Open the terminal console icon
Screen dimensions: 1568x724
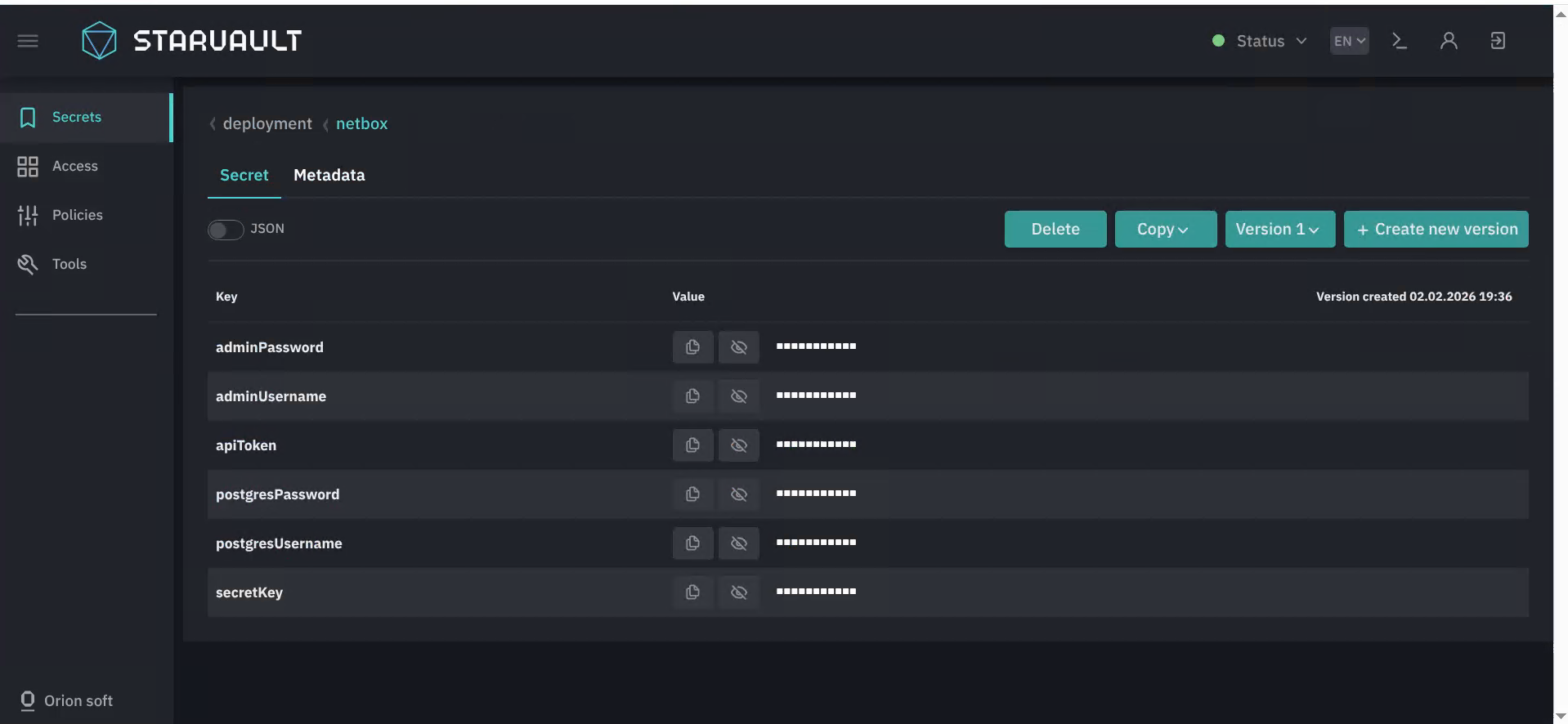pos(1399,41)
